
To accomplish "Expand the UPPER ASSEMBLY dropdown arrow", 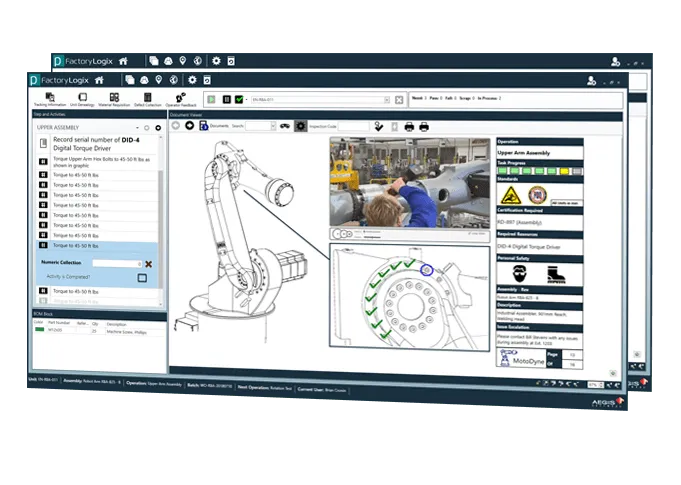I will click(137, 128).
